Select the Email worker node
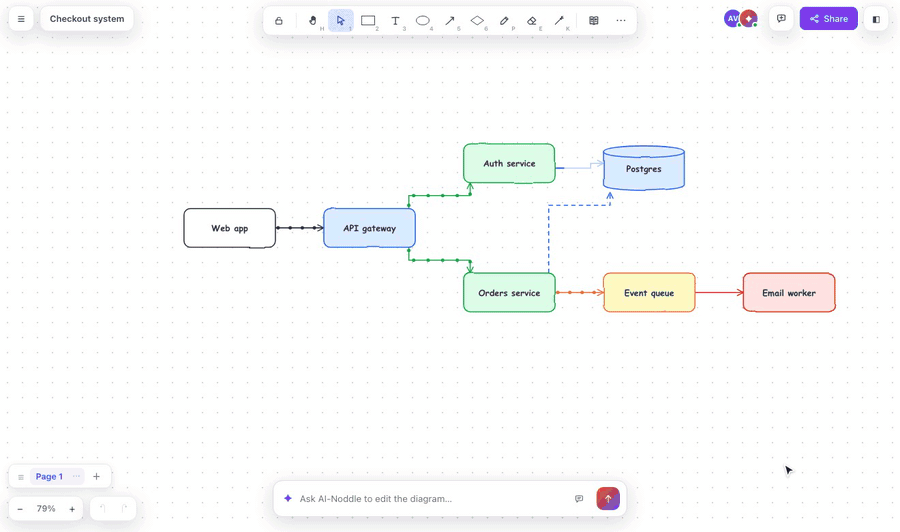The height and width of the screenshot is (532, 900). point(789,293)
